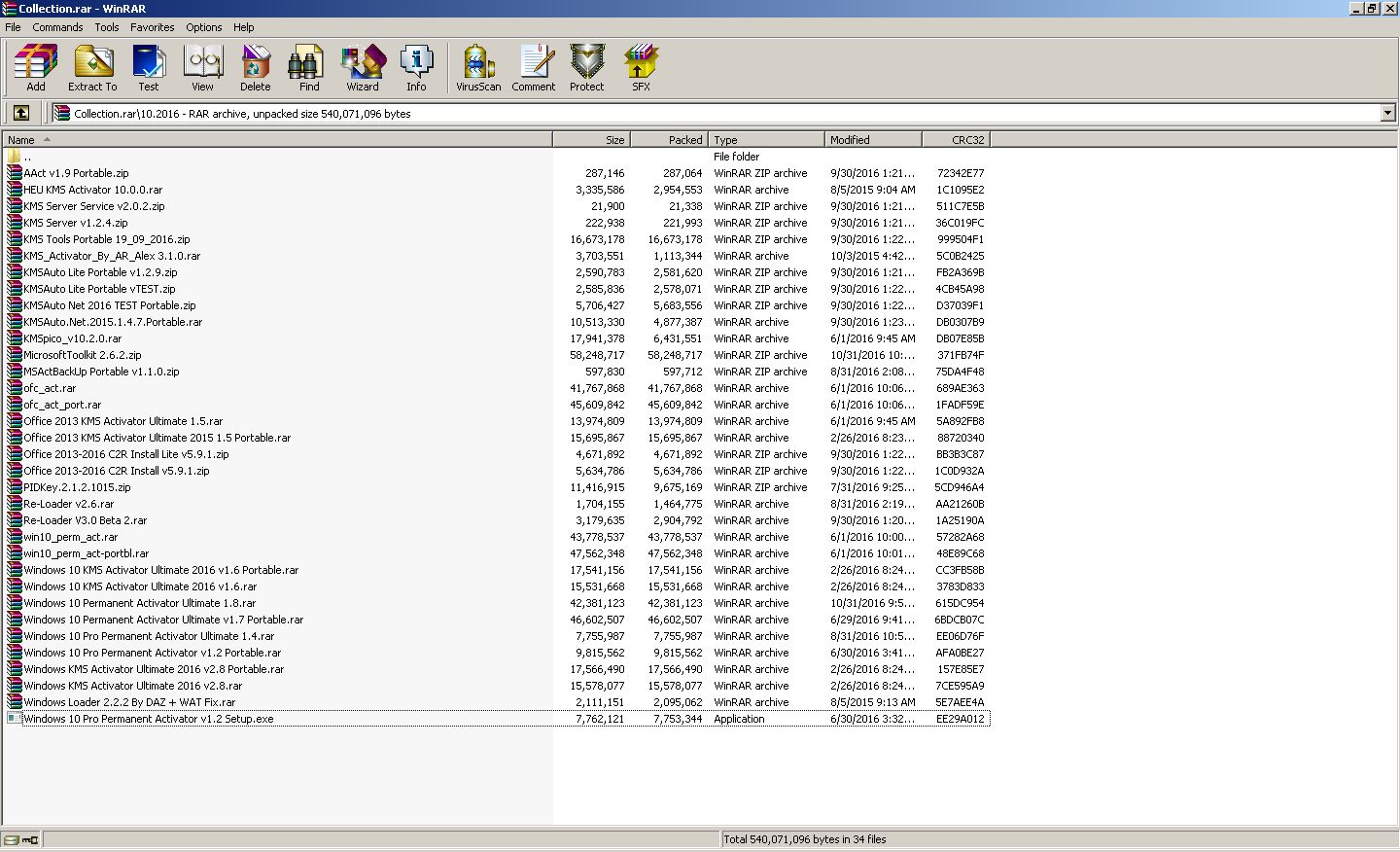Launch the Wizard tool
Viewport: 1400px width, 852px height.
[363, 67]
